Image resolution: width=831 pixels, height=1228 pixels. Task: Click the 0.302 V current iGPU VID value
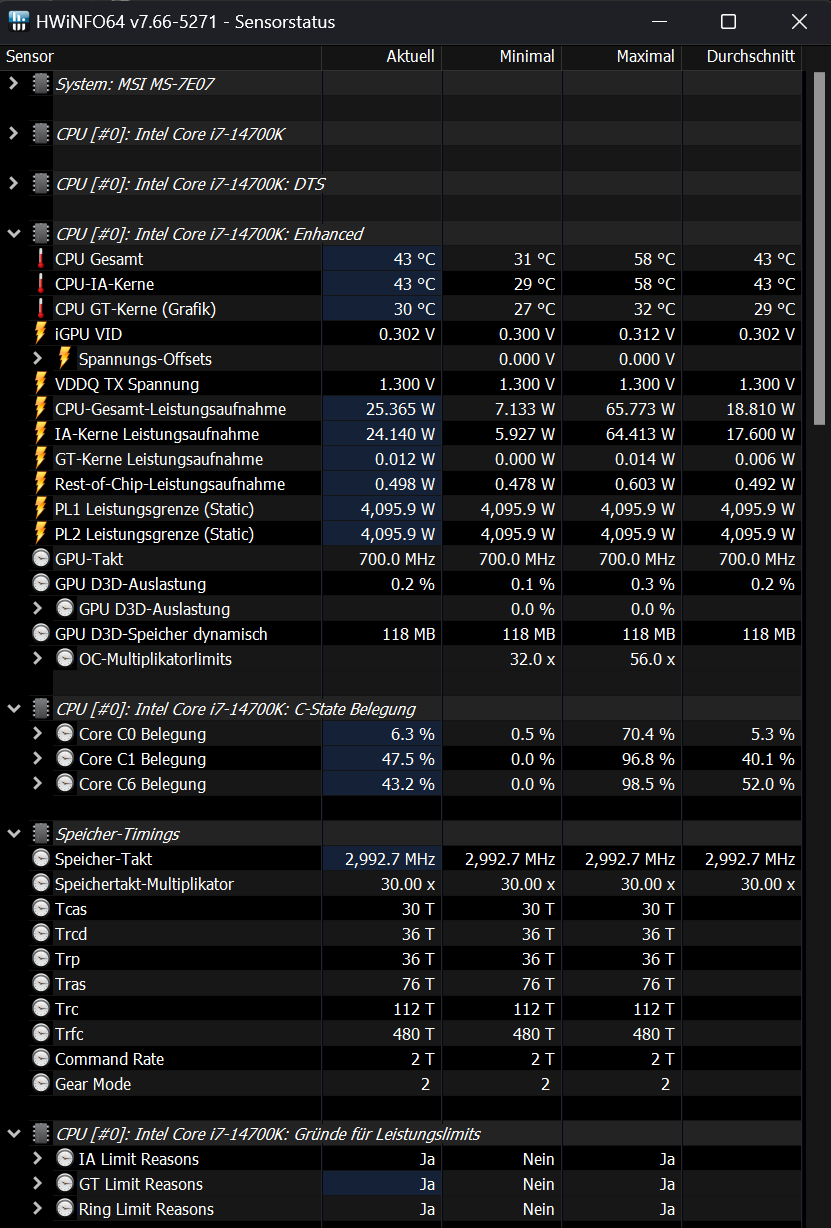[407, 334]
